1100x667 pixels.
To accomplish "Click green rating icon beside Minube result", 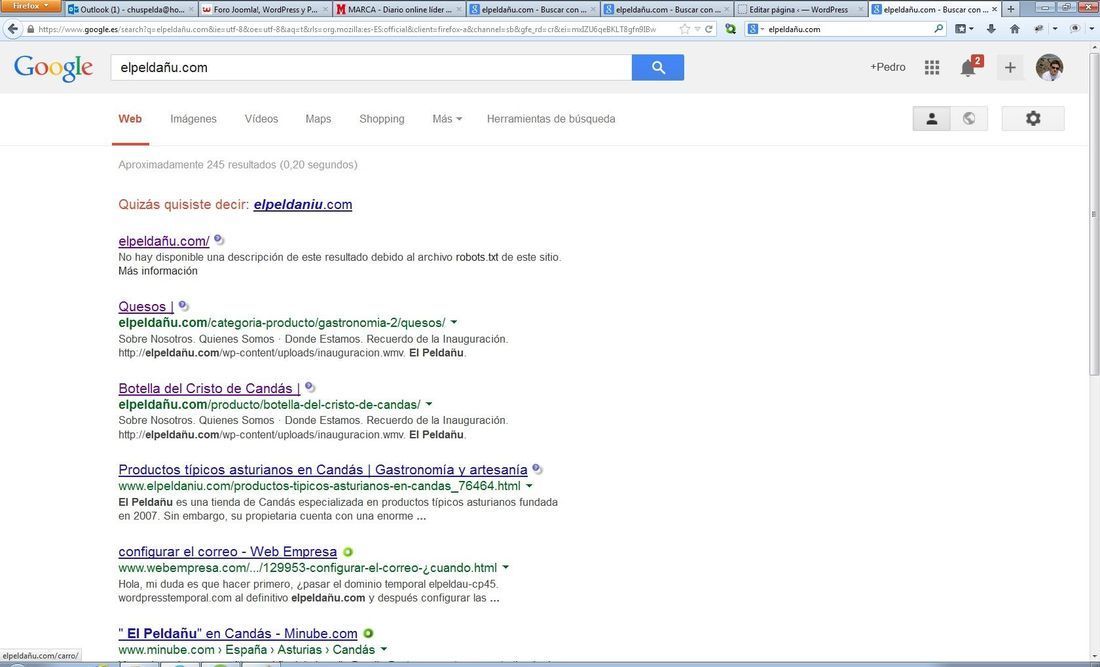I will 368,633.
